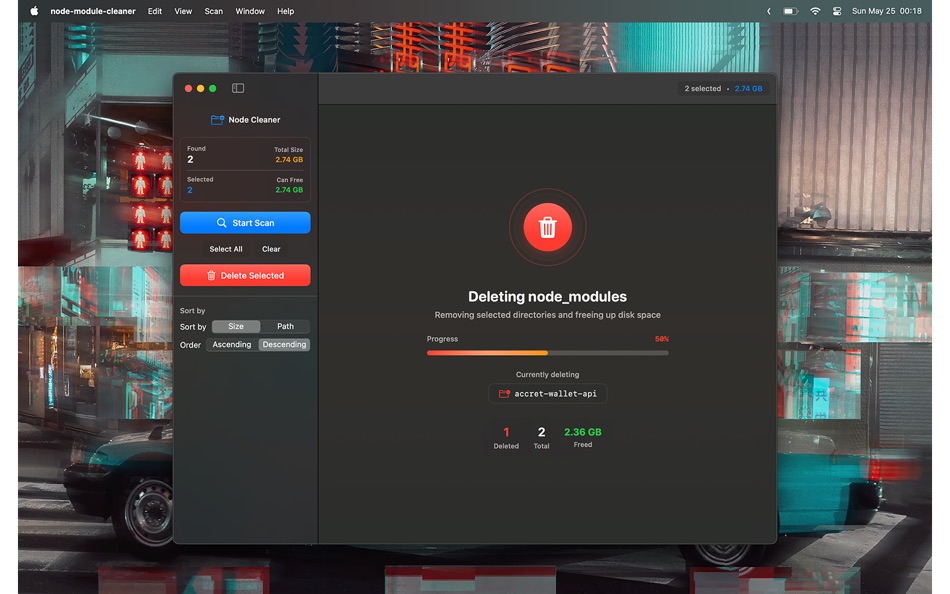Sort results by Path
The width and height of the screenshot is (950, 594).
coord(285,327)
